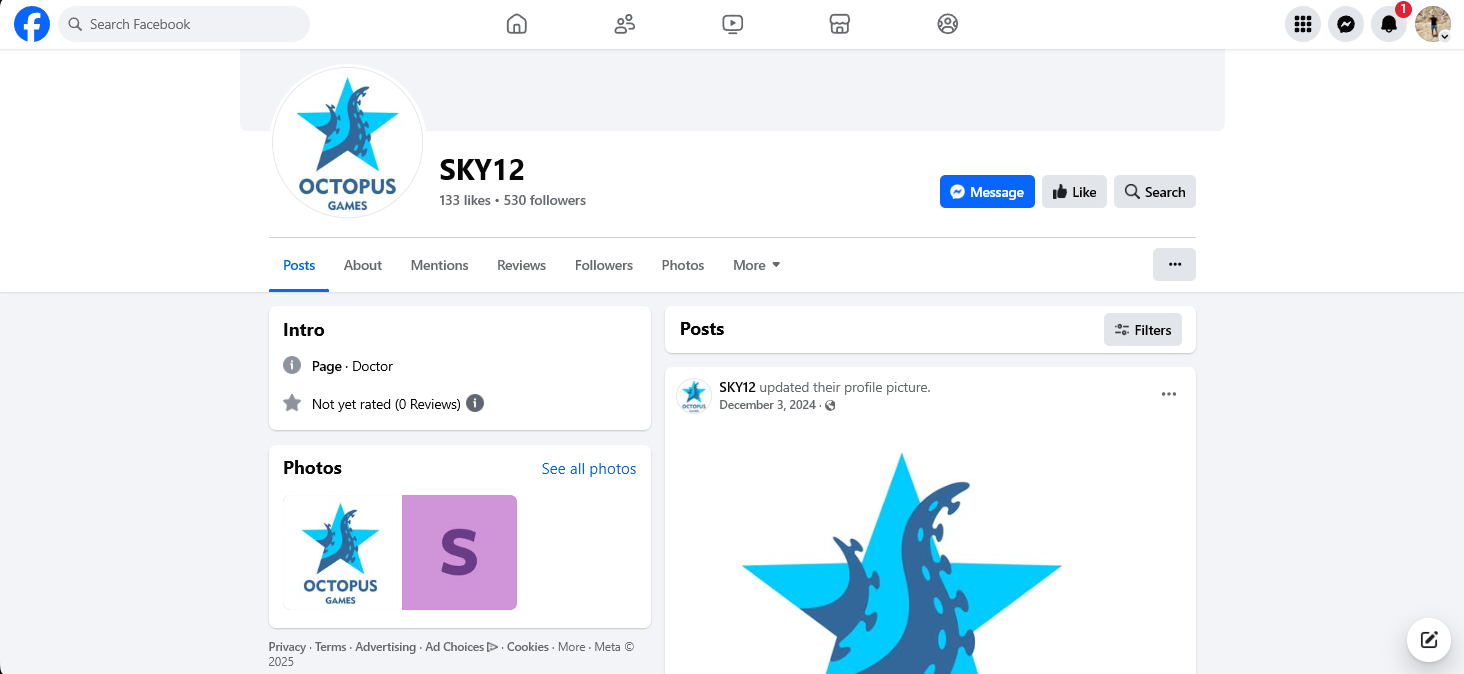
Task: Switch to the Followers tab
Action: pos(604,265)
